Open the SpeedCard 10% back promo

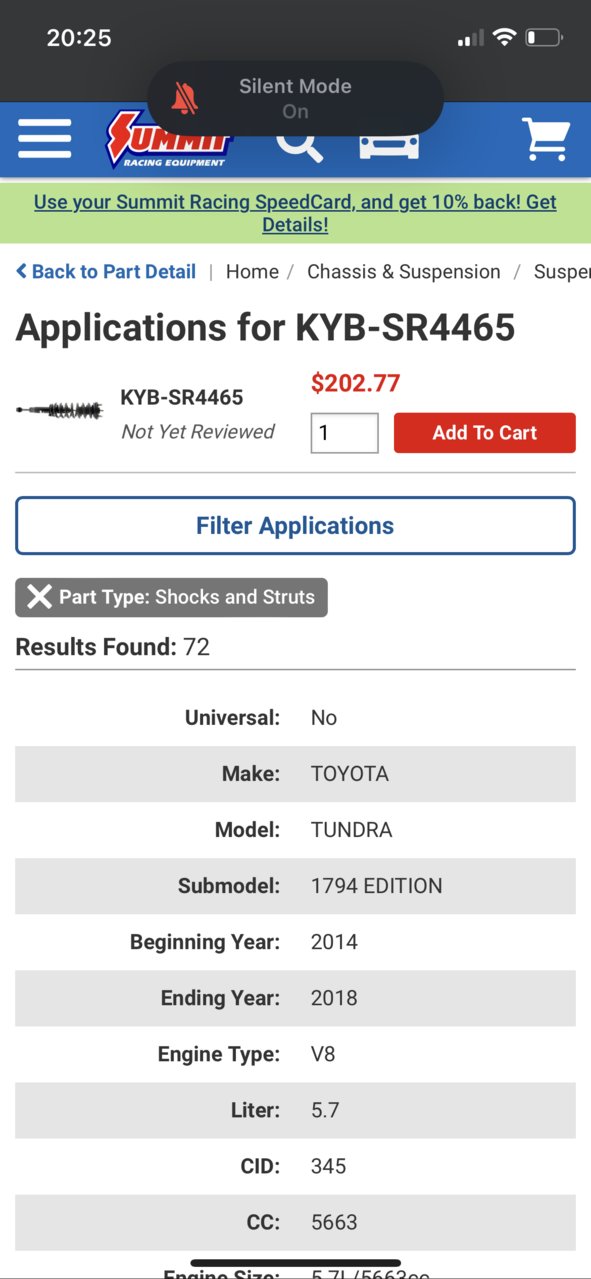point(295,213)
